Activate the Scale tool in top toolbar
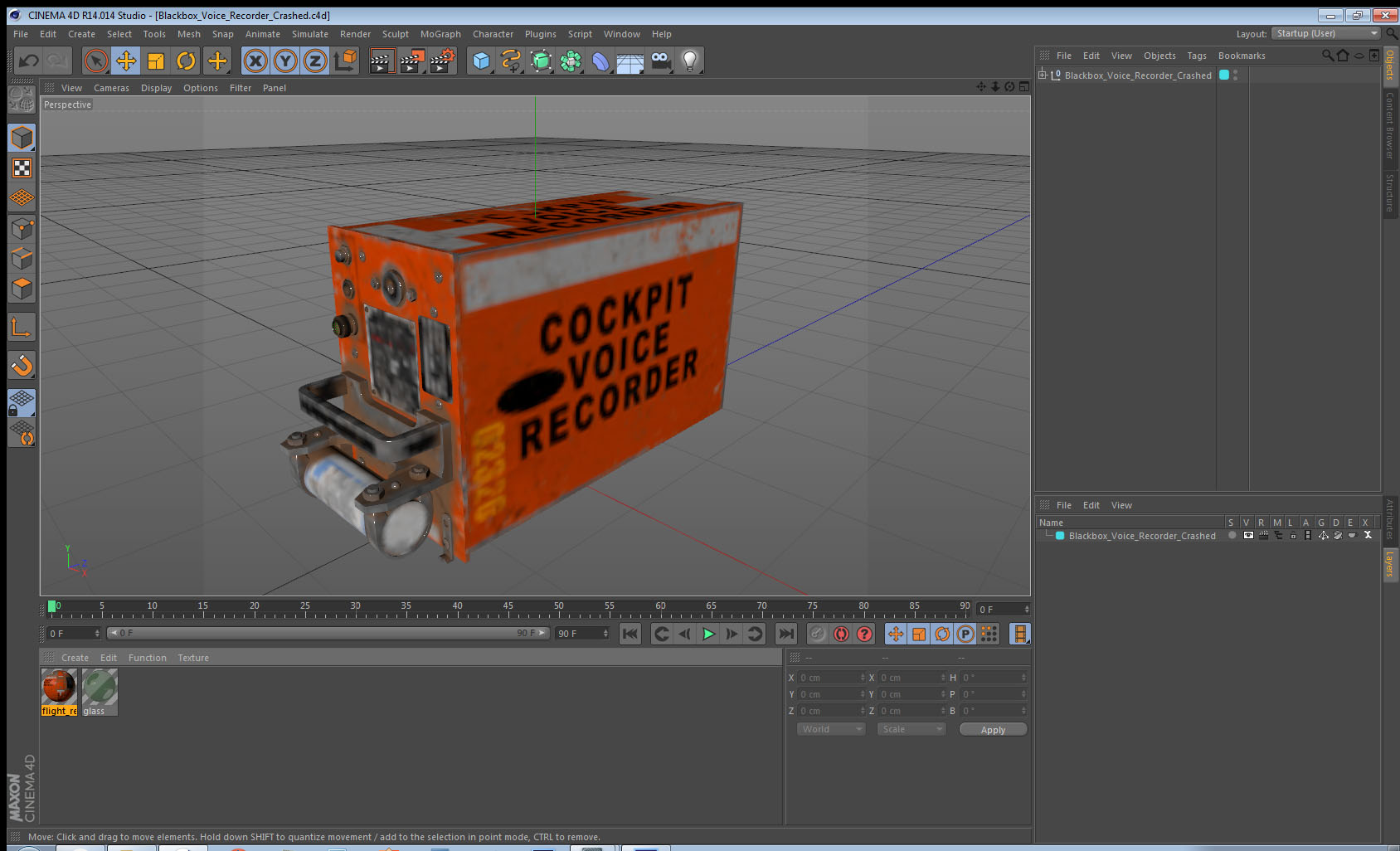Screen dimensions: 1400x851 [156, 61]
